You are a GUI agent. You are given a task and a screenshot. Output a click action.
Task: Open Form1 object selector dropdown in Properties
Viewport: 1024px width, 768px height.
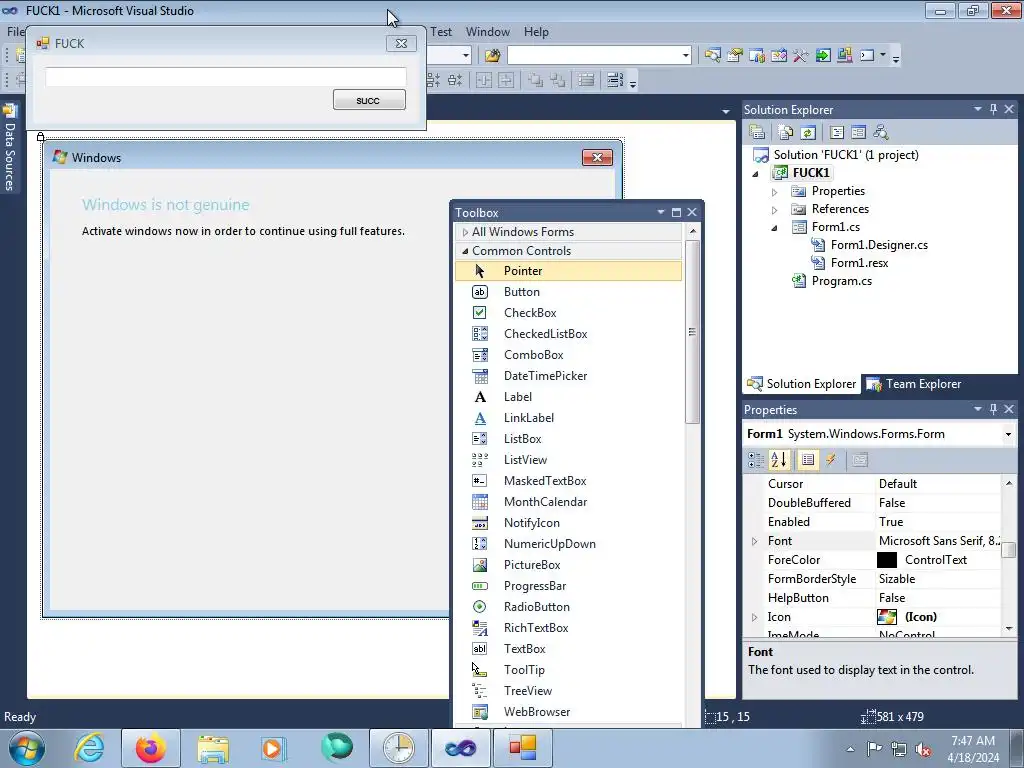coord(1008,434)
